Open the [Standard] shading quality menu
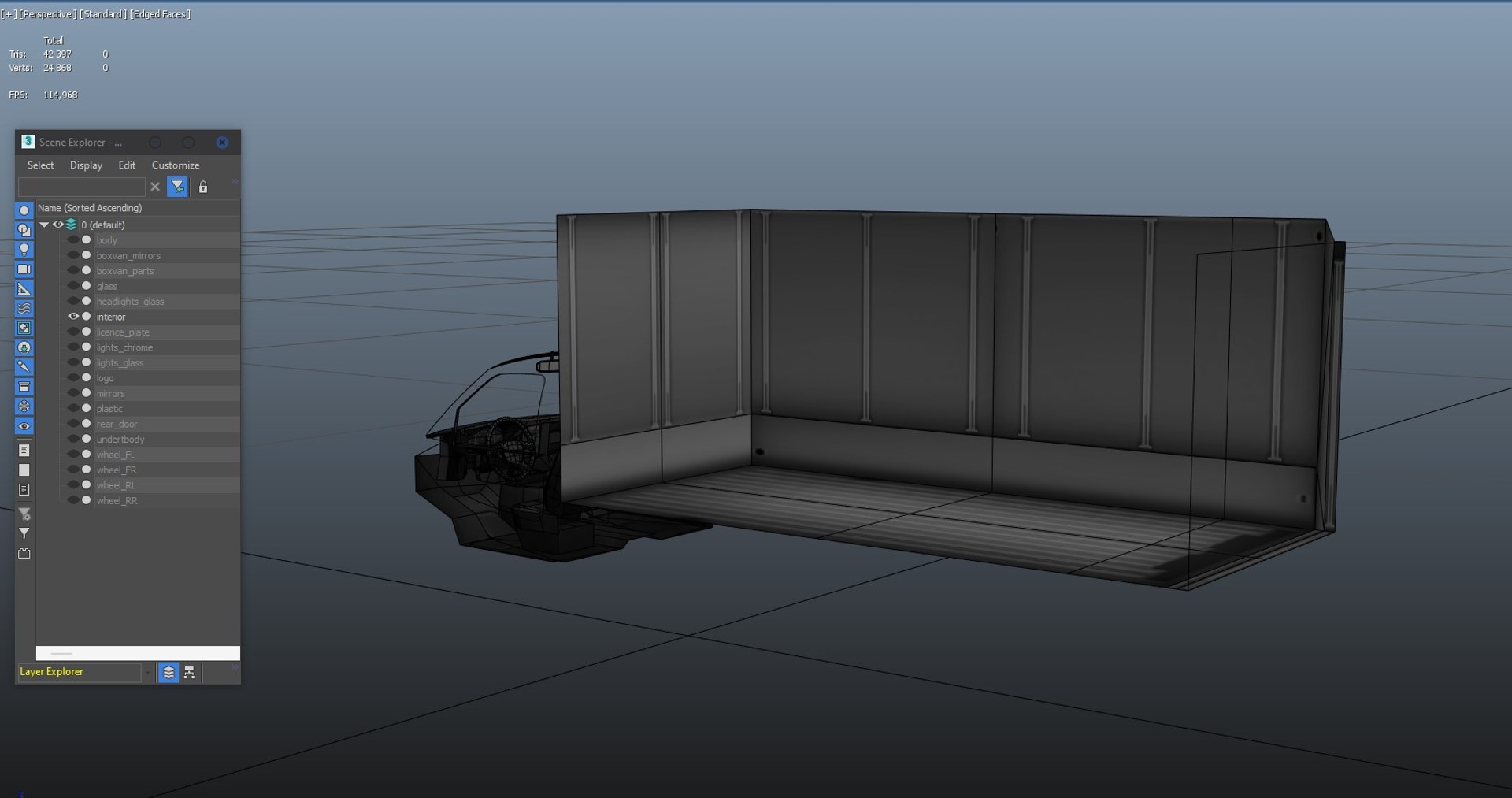 click(102, 14)
